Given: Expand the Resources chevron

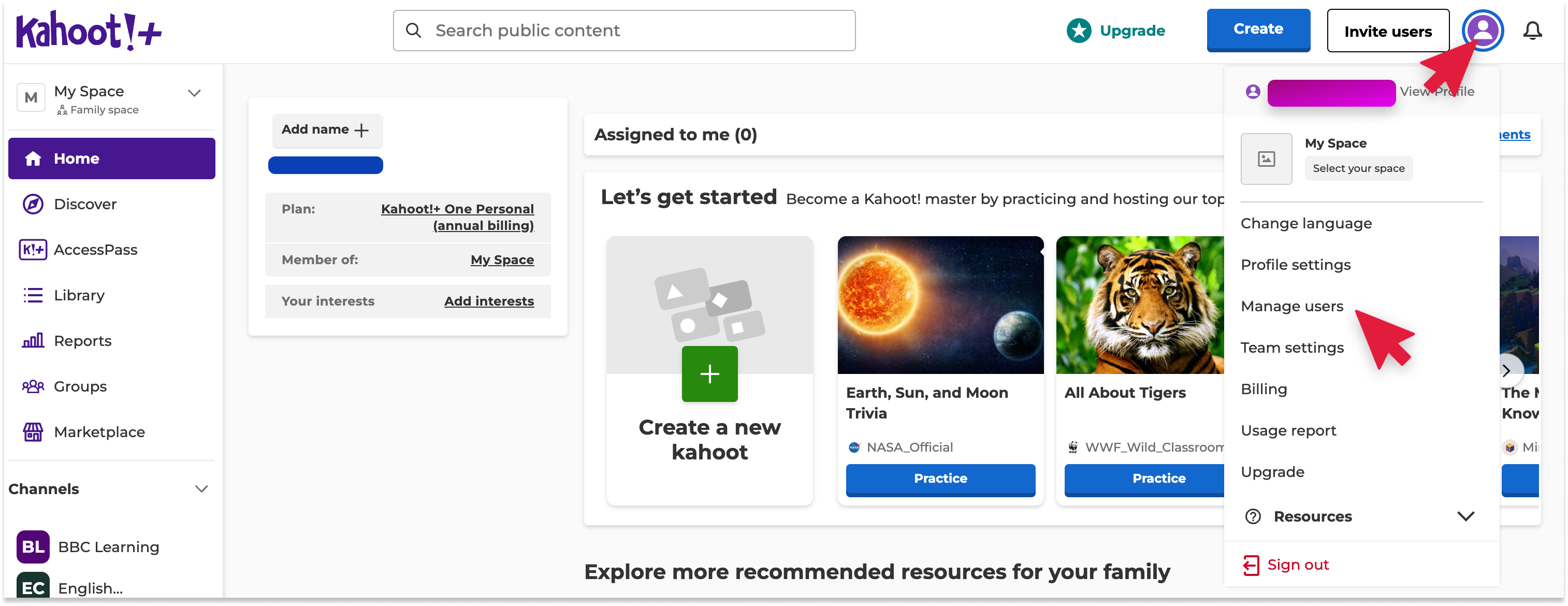Looking at the screenshot, I should click(x=1466, y=516).
